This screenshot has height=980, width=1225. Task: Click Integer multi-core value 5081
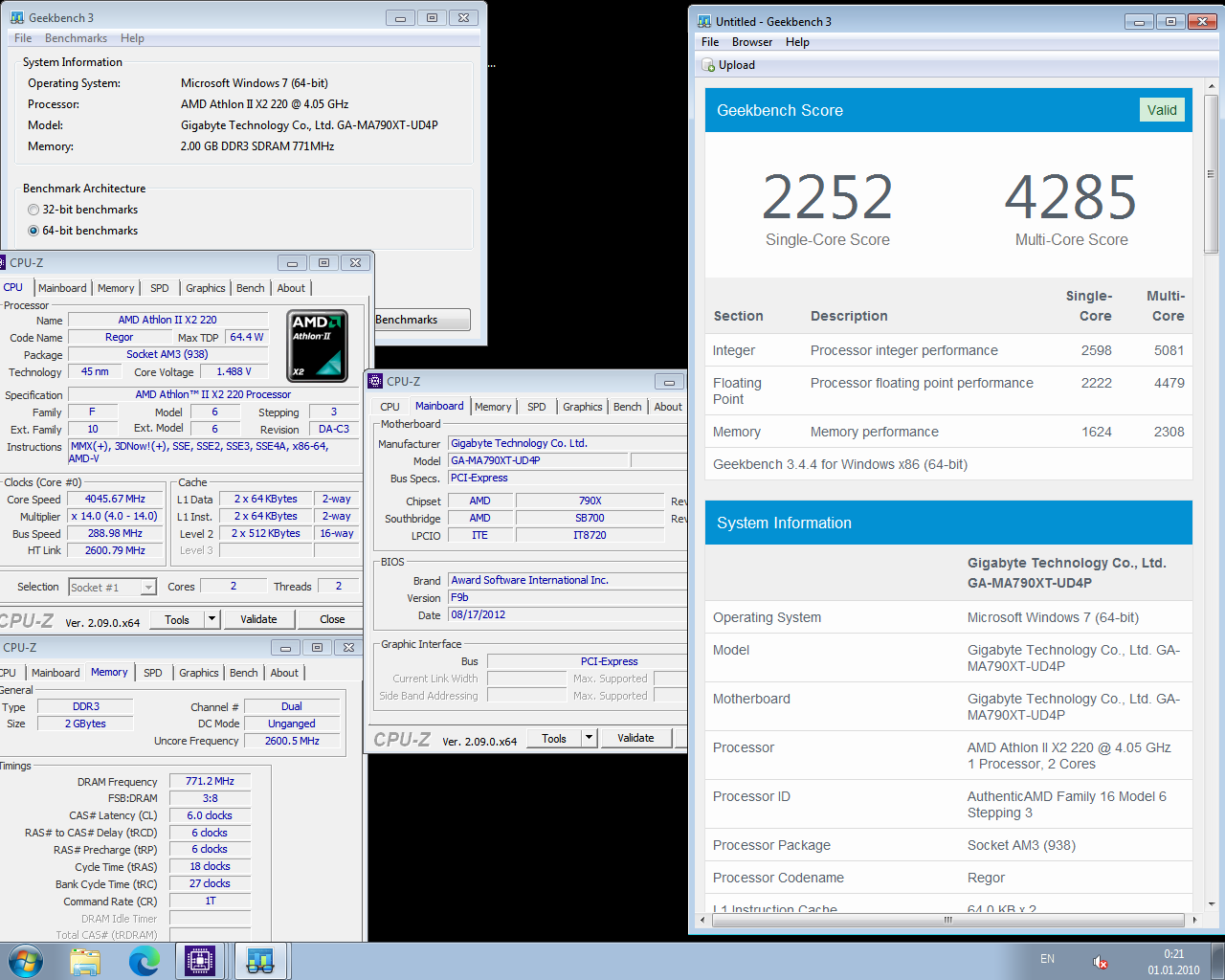1169,350
